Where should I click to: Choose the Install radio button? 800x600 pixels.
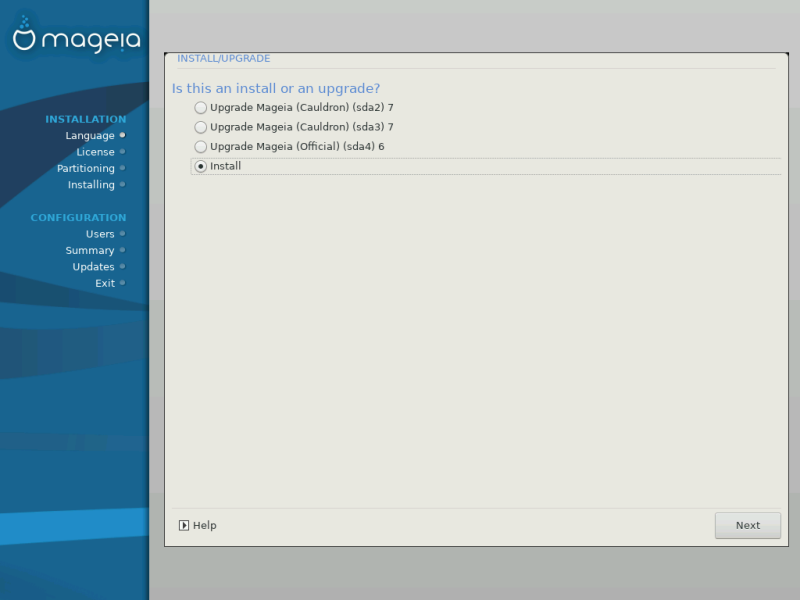[x=201, y=166]
